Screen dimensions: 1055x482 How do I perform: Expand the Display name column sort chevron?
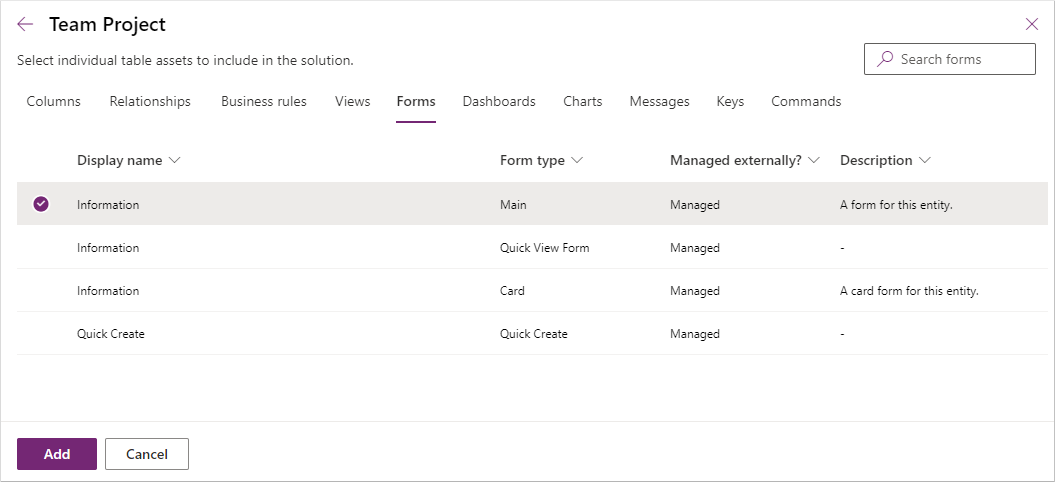point(175,161)
